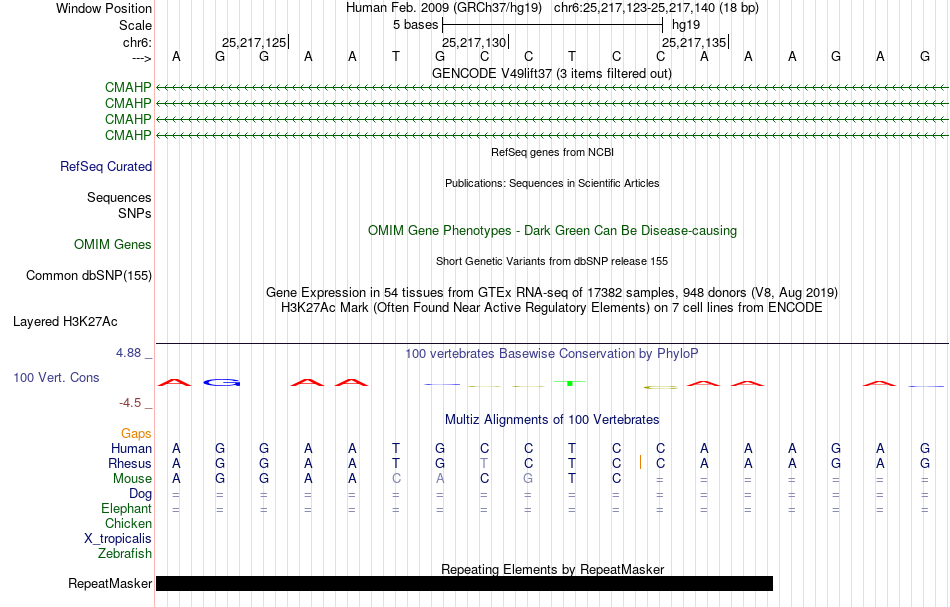Click the hg19 scale label
Viewport: 950px width, 607px height.
[686, 25]
